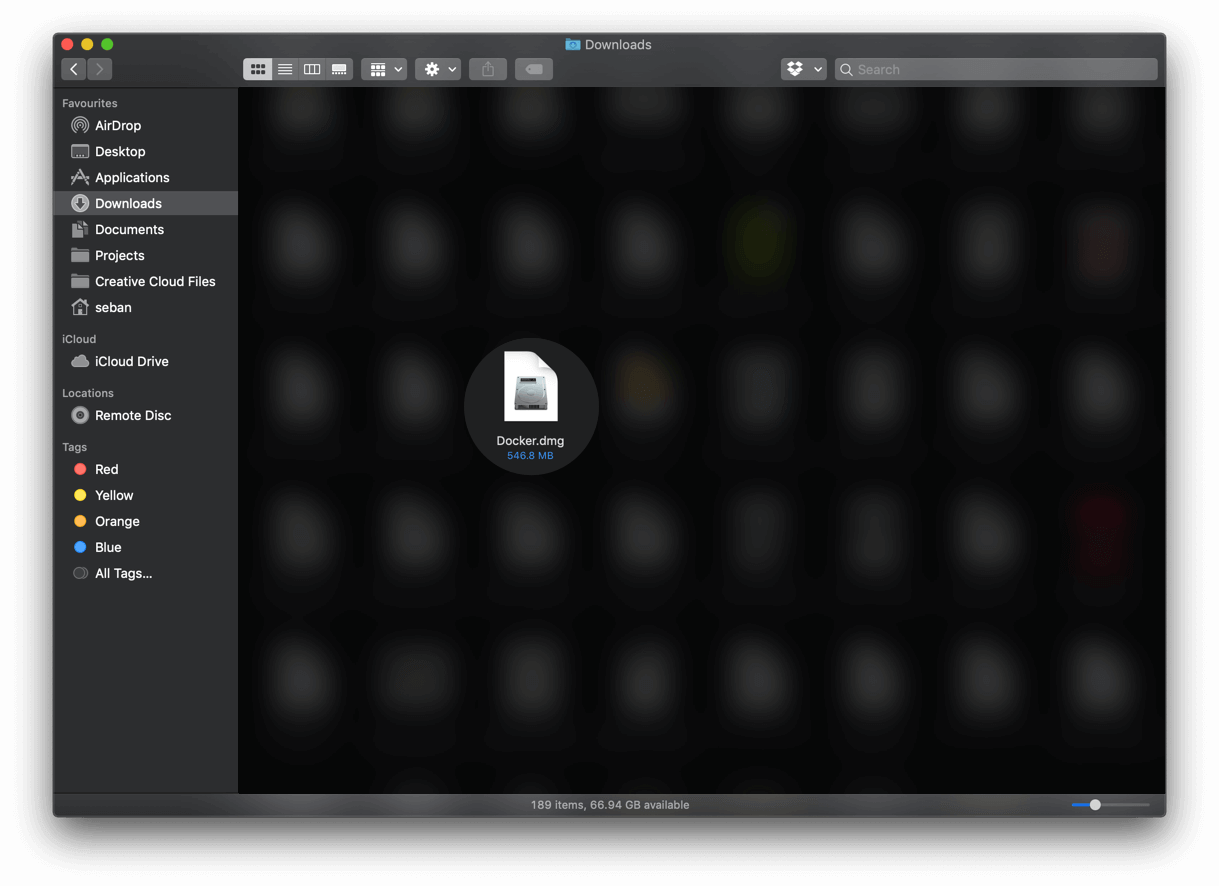Minimize the Finder window with yellow button
1219x886 pixels.
click(87, 44)
